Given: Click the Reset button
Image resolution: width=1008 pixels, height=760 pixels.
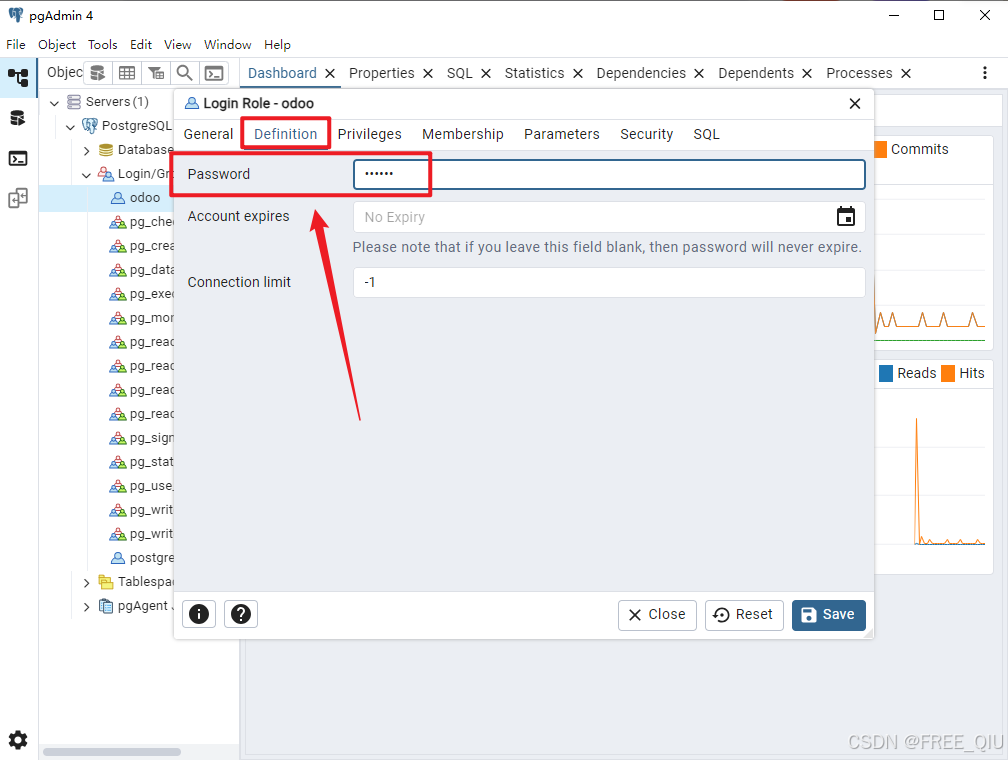Looking at the screenshot, I should point(744,615).
